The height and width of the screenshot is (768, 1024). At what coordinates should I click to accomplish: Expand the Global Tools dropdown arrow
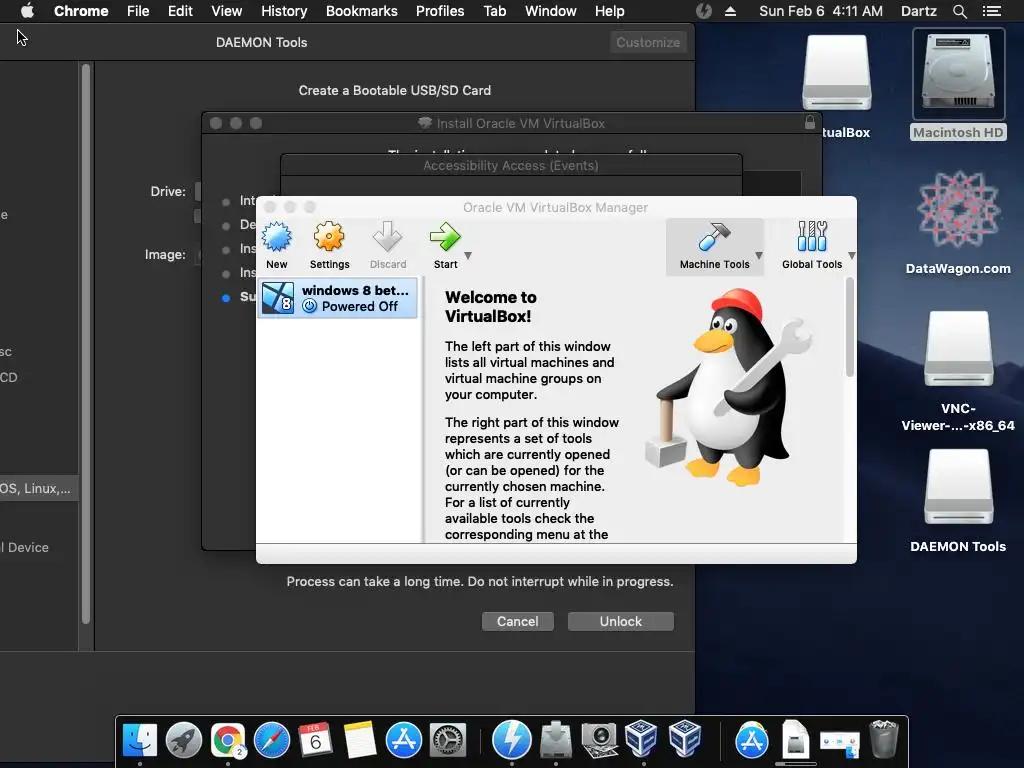(852, 256)
